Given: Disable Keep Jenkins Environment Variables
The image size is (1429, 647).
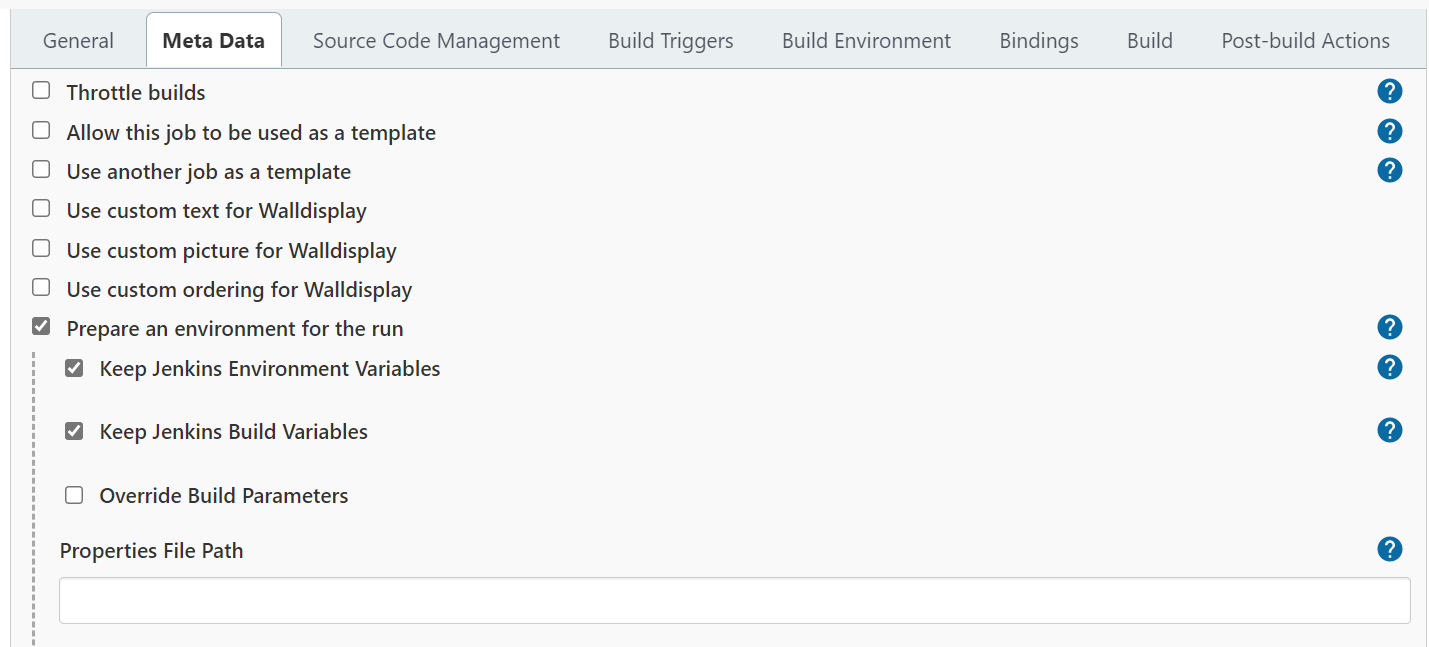Looking at the screenshot, I should click(x=74, y=368).
